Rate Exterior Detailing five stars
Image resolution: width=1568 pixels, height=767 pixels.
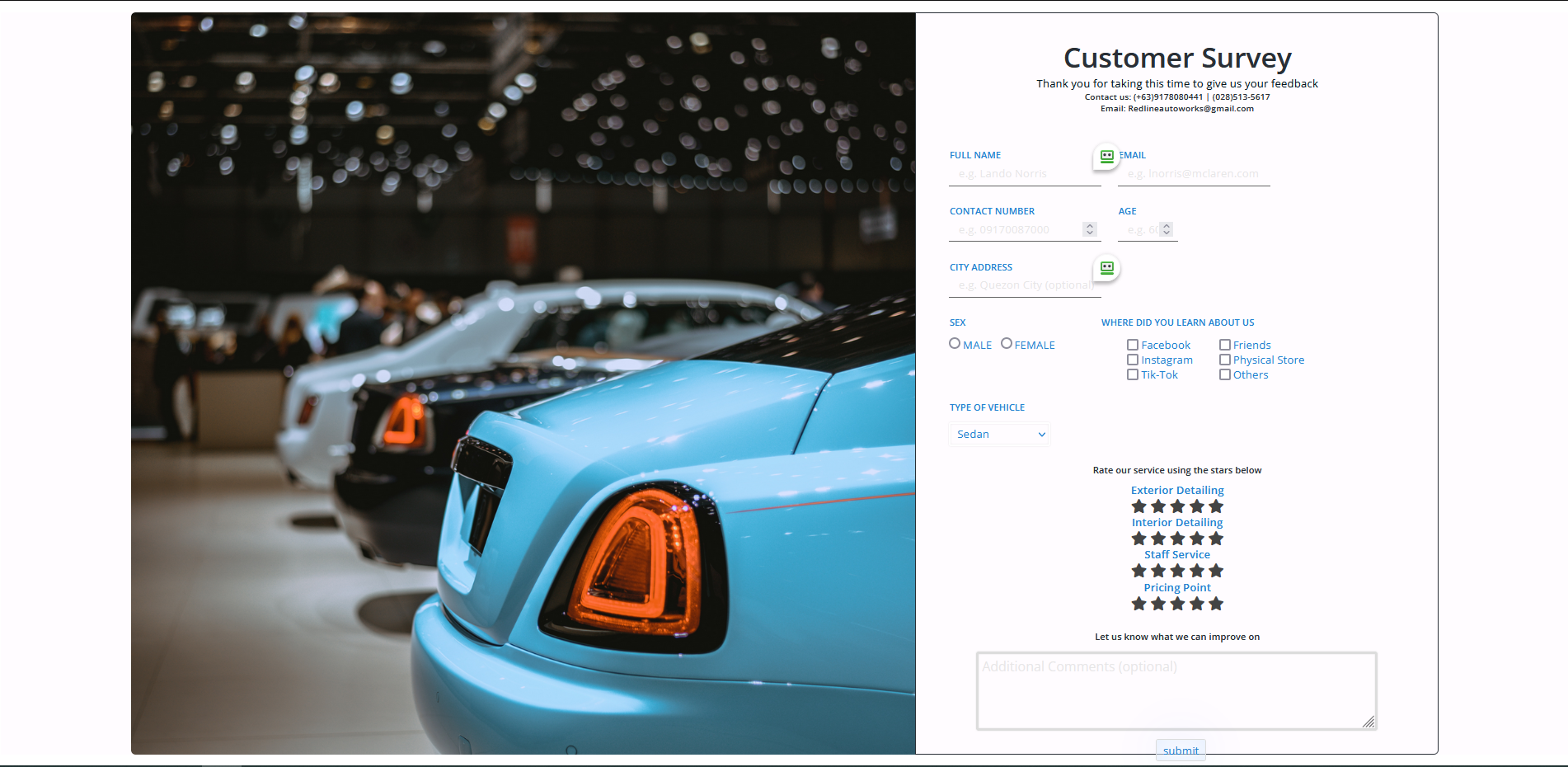1216,506
